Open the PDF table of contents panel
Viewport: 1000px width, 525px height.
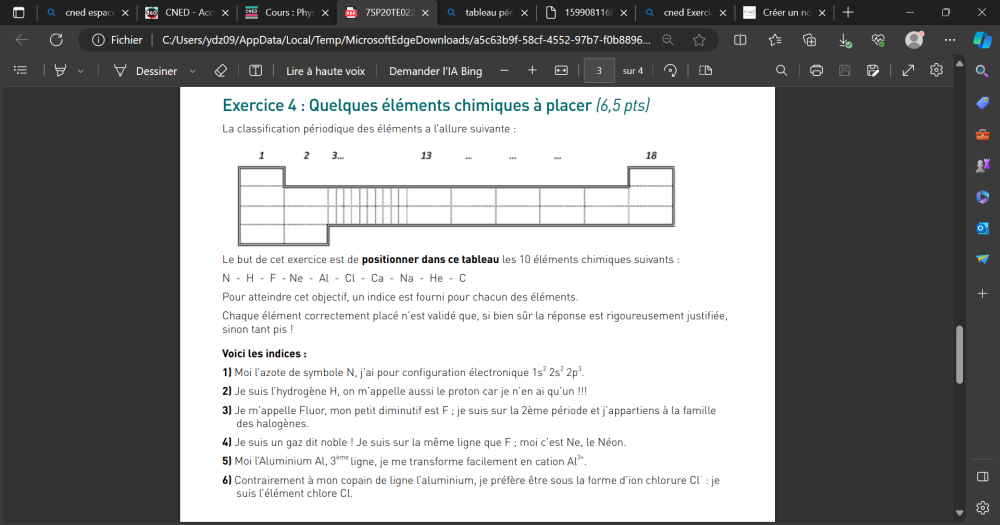click(20, 71)
